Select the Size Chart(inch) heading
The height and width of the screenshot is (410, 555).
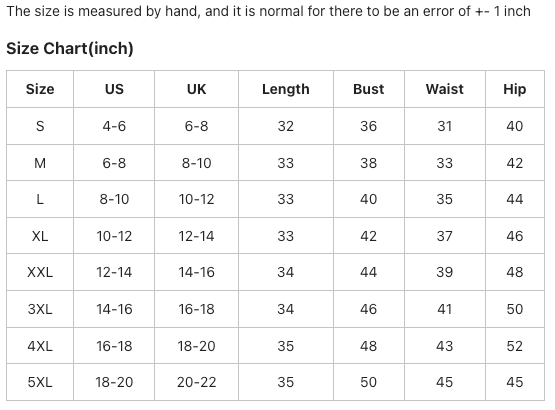70,49
